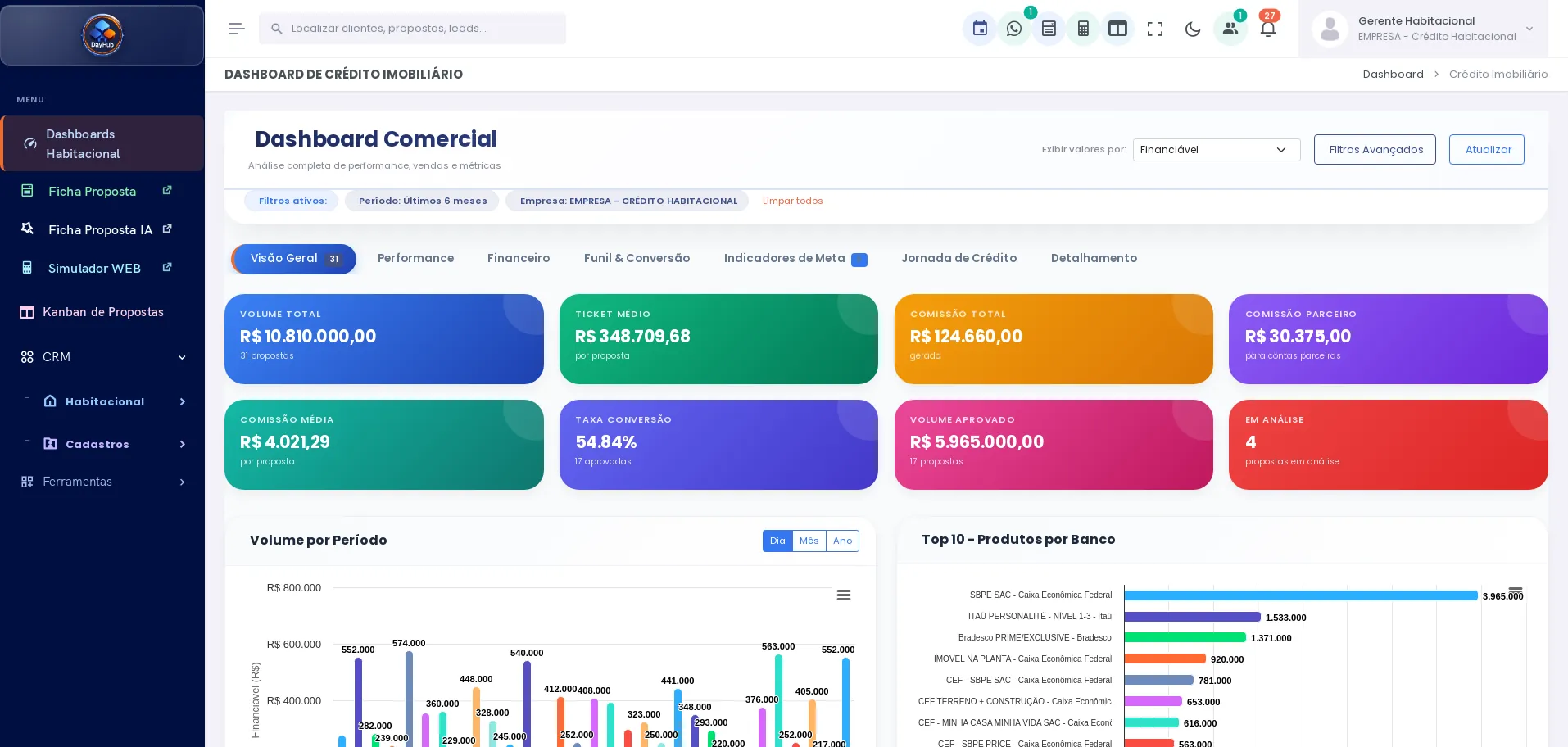Click the user avatar icon
1568x747 pixels.
click(1330, 29)
